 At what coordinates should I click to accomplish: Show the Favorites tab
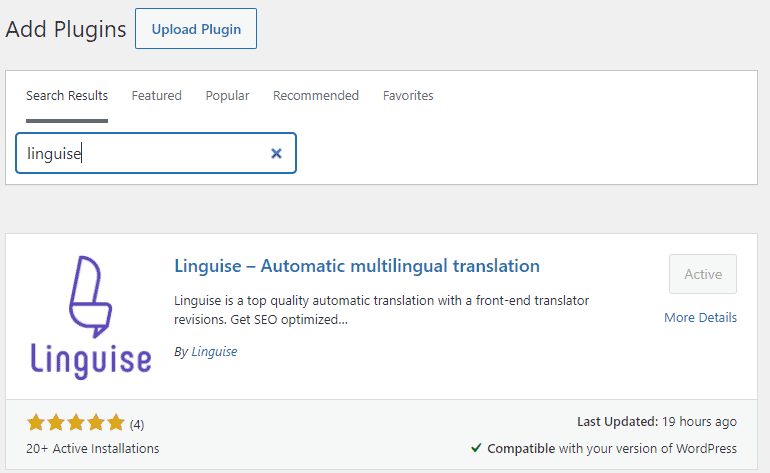[x=408, y=96]
